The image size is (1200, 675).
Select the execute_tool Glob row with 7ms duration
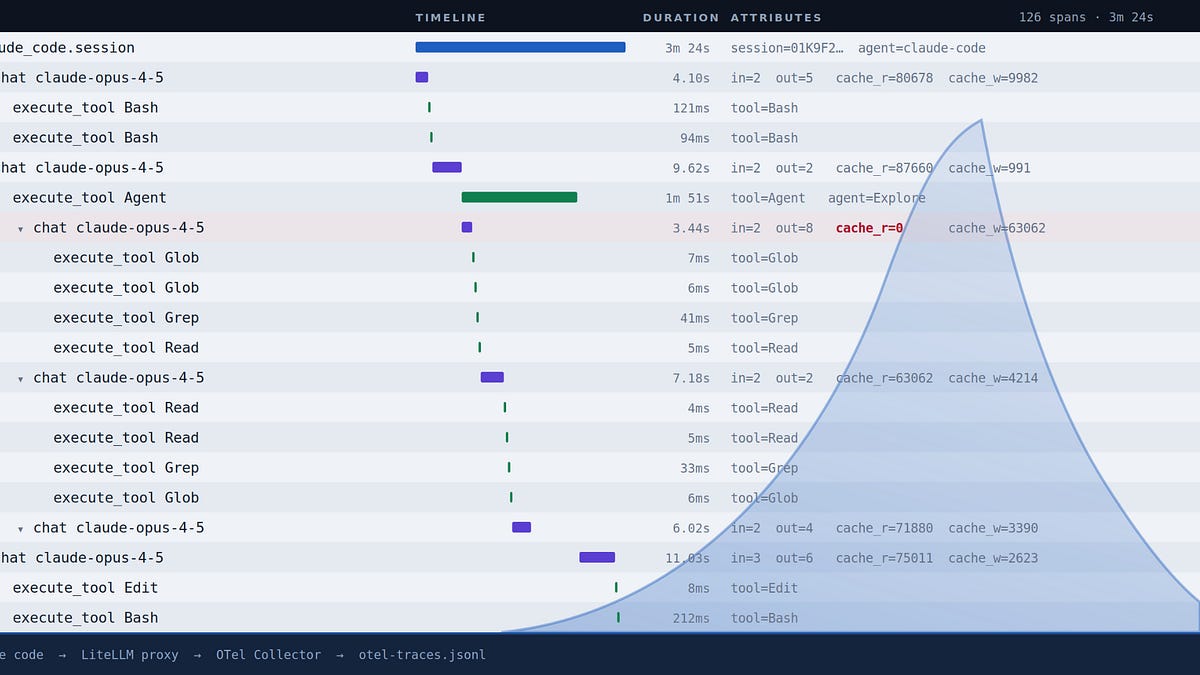[600, 257]
